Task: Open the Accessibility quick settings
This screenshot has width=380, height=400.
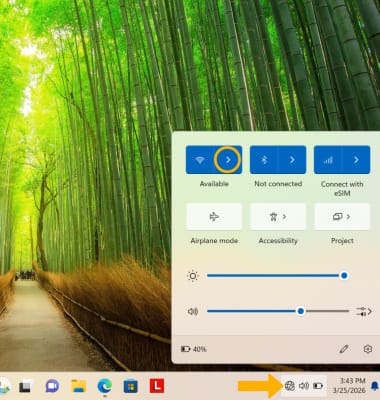Action: coord(278,217)
